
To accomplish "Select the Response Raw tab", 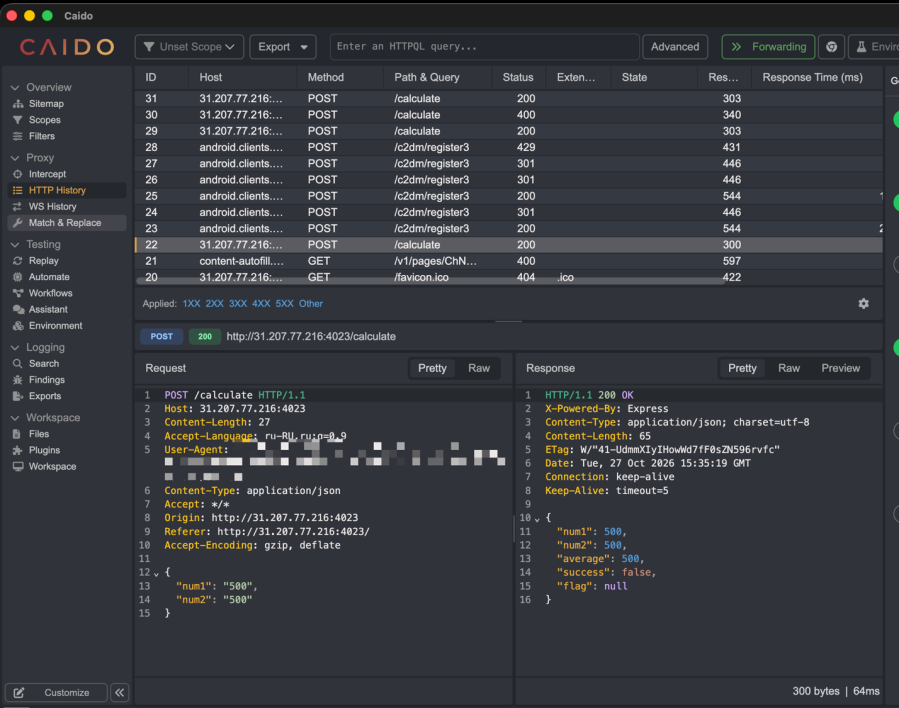I will (x=789, y=369).
